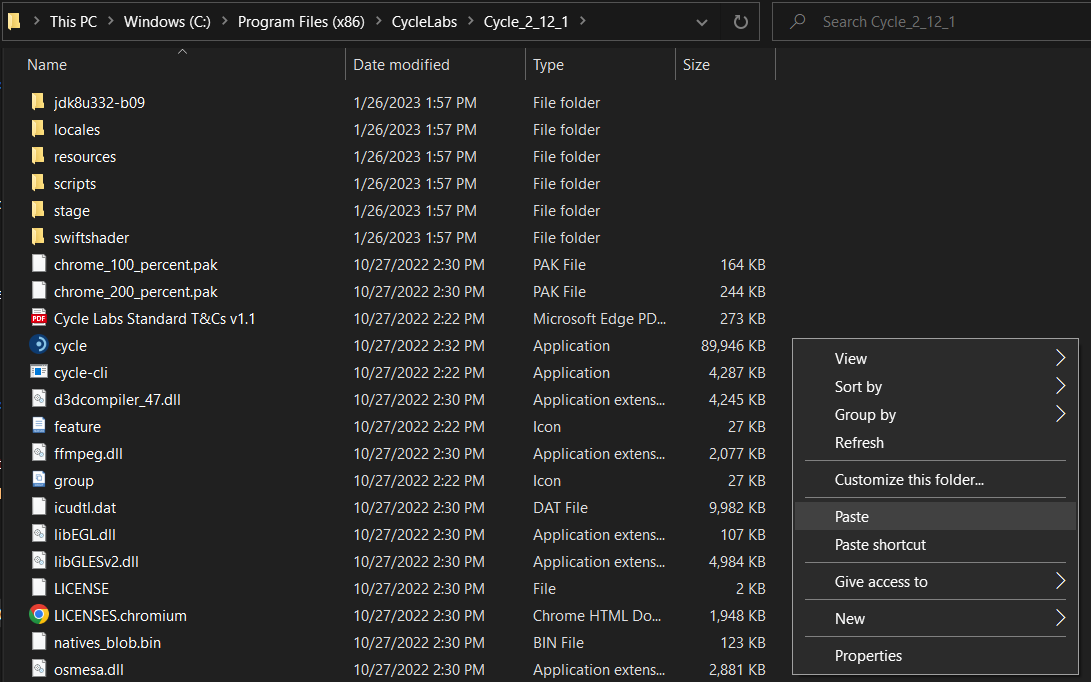Click the DAT File type cell
The image size is (1091, 682).
[x=560, y=508]
